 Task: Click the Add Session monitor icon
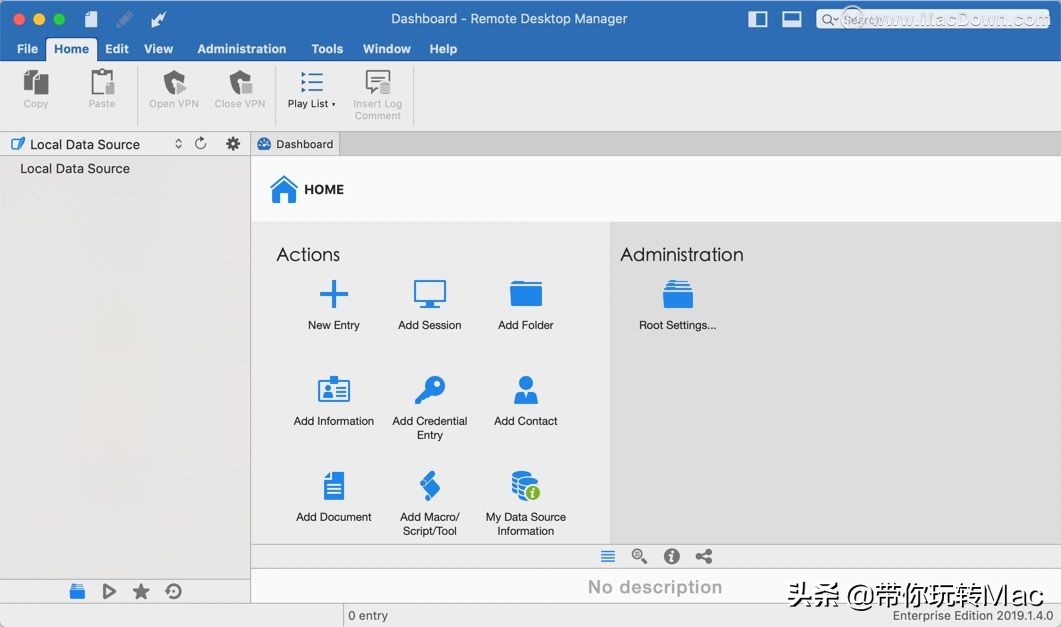[x=429, y=294]
